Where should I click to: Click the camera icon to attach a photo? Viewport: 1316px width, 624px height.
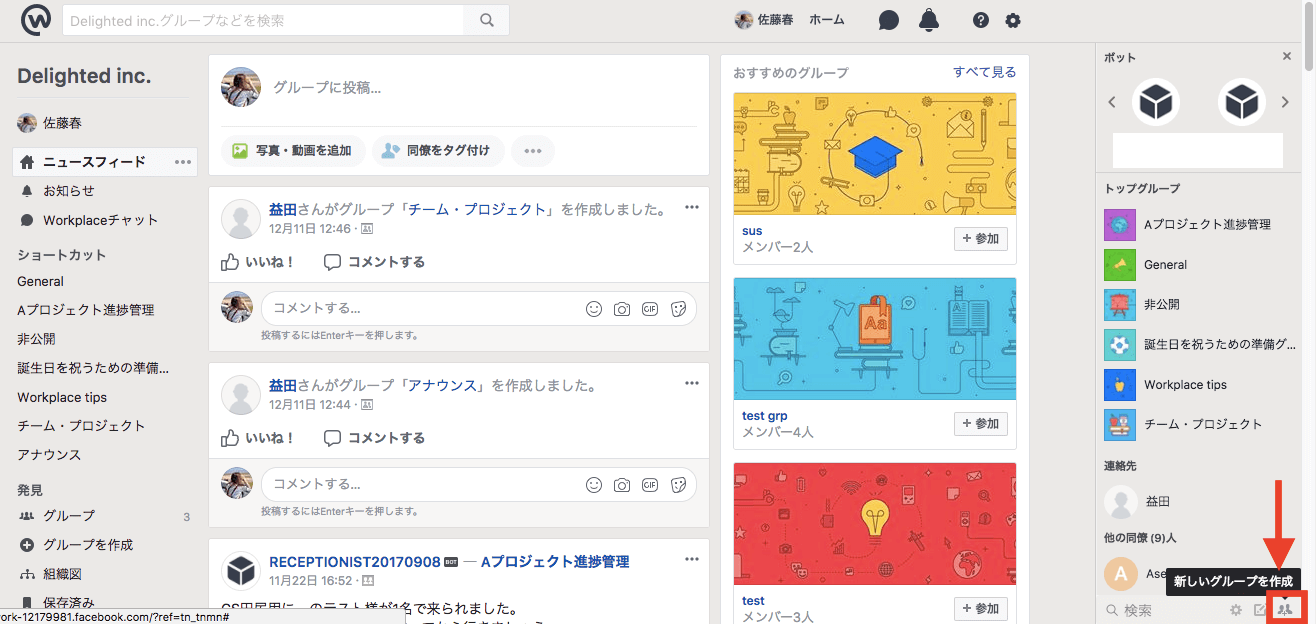coord(622,308)
